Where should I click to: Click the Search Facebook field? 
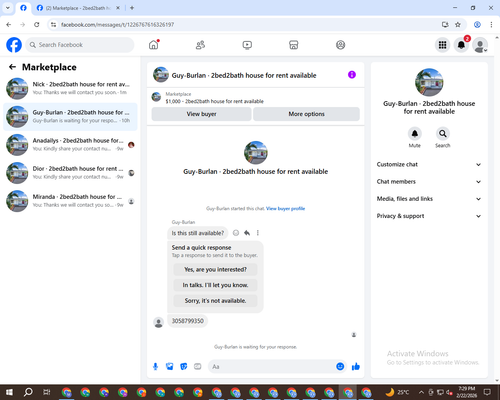[x=80, y=45]
